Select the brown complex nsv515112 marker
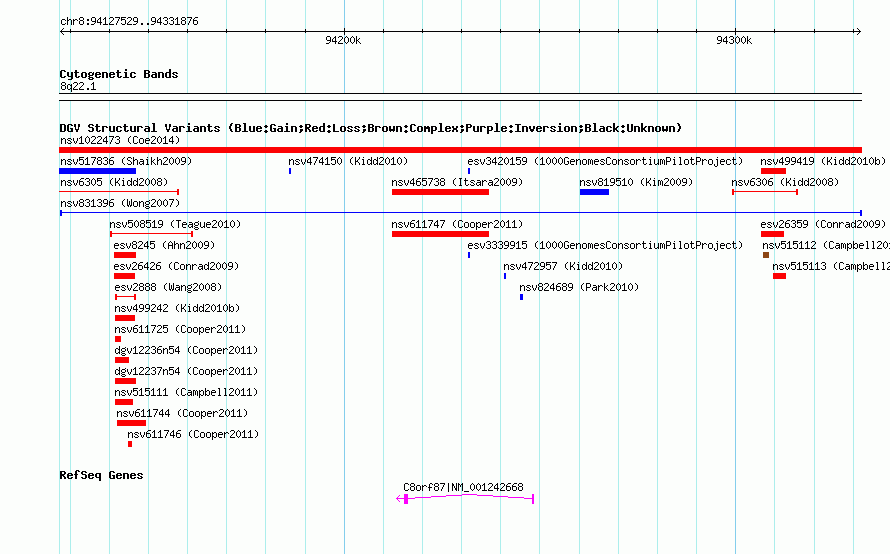This screenshot has height=554, width=890. pyautogui.click(x=766, y=255)
